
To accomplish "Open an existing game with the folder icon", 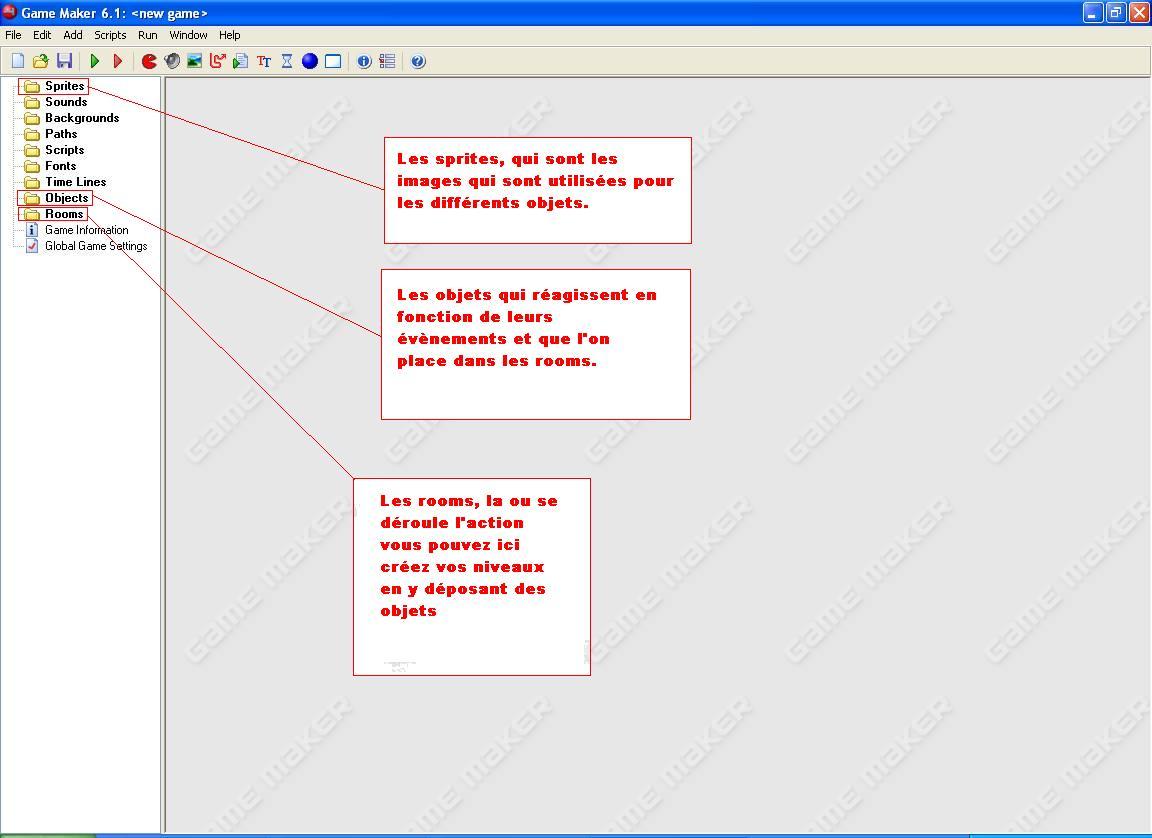I will point(41,61).
